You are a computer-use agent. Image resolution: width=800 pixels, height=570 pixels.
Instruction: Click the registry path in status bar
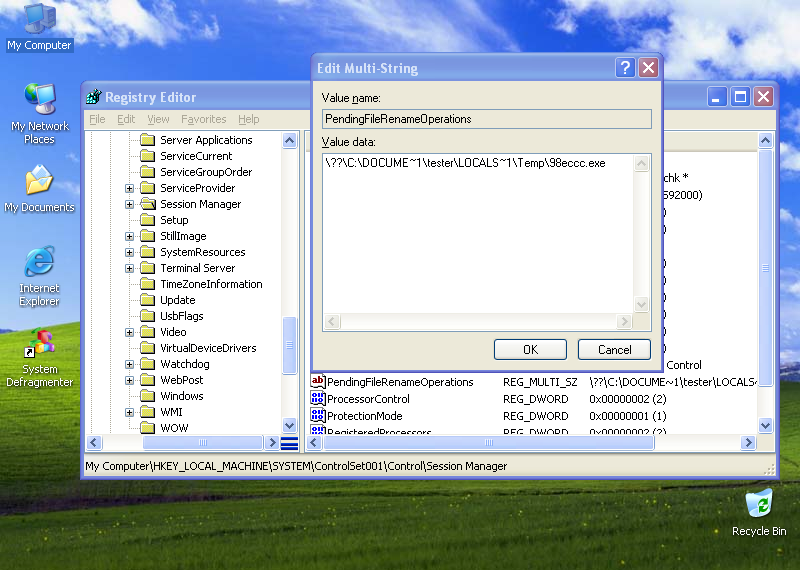coord(296,466)
